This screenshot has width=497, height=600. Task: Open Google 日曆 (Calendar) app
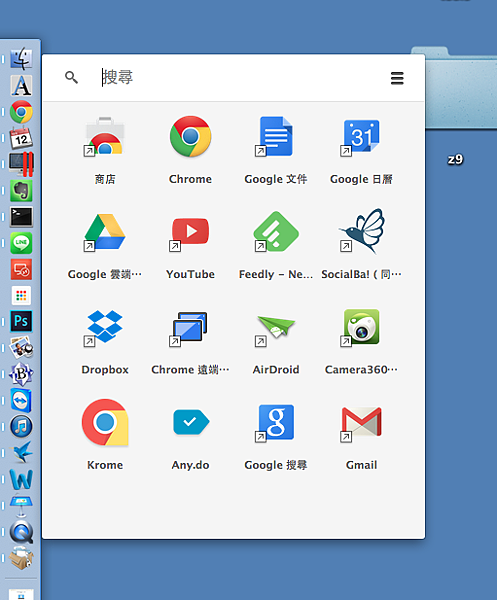(361, 137)
